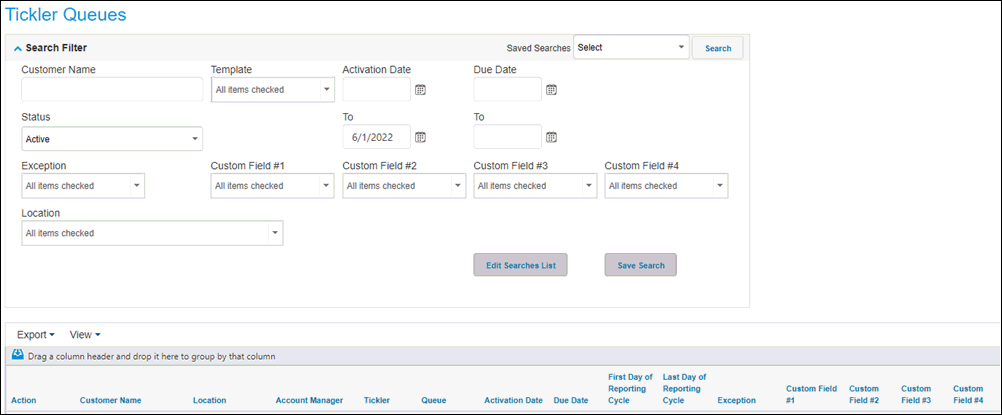Viewport: 1002px width, 415px height.
Task: Click the Search button
Action: 718,48
